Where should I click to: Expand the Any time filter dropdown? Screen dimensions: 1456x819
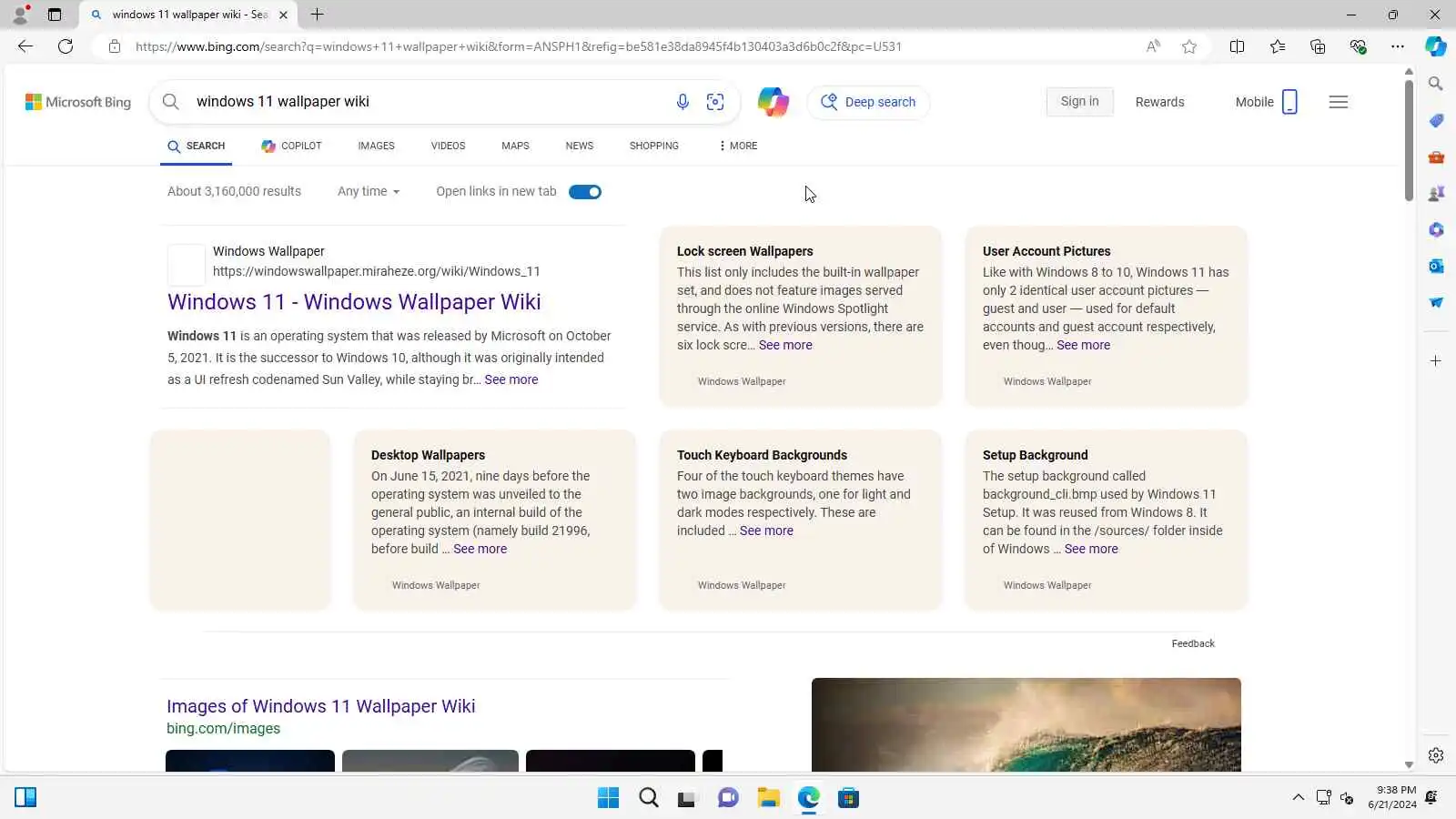click(369, 192)
